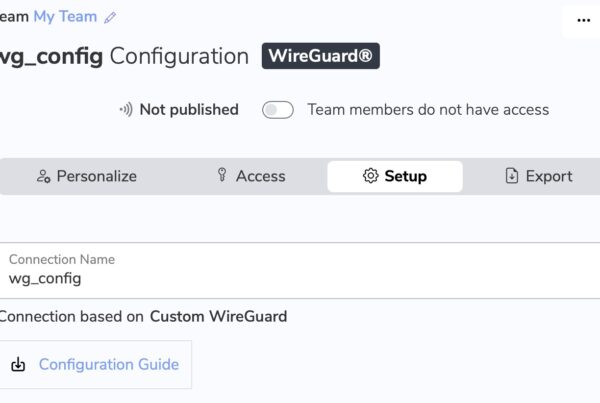Image resolution: width=600 pixels, height=403 pixels.
Task: Toggle the publish switch to give access
Action: (x=278, y=110)
